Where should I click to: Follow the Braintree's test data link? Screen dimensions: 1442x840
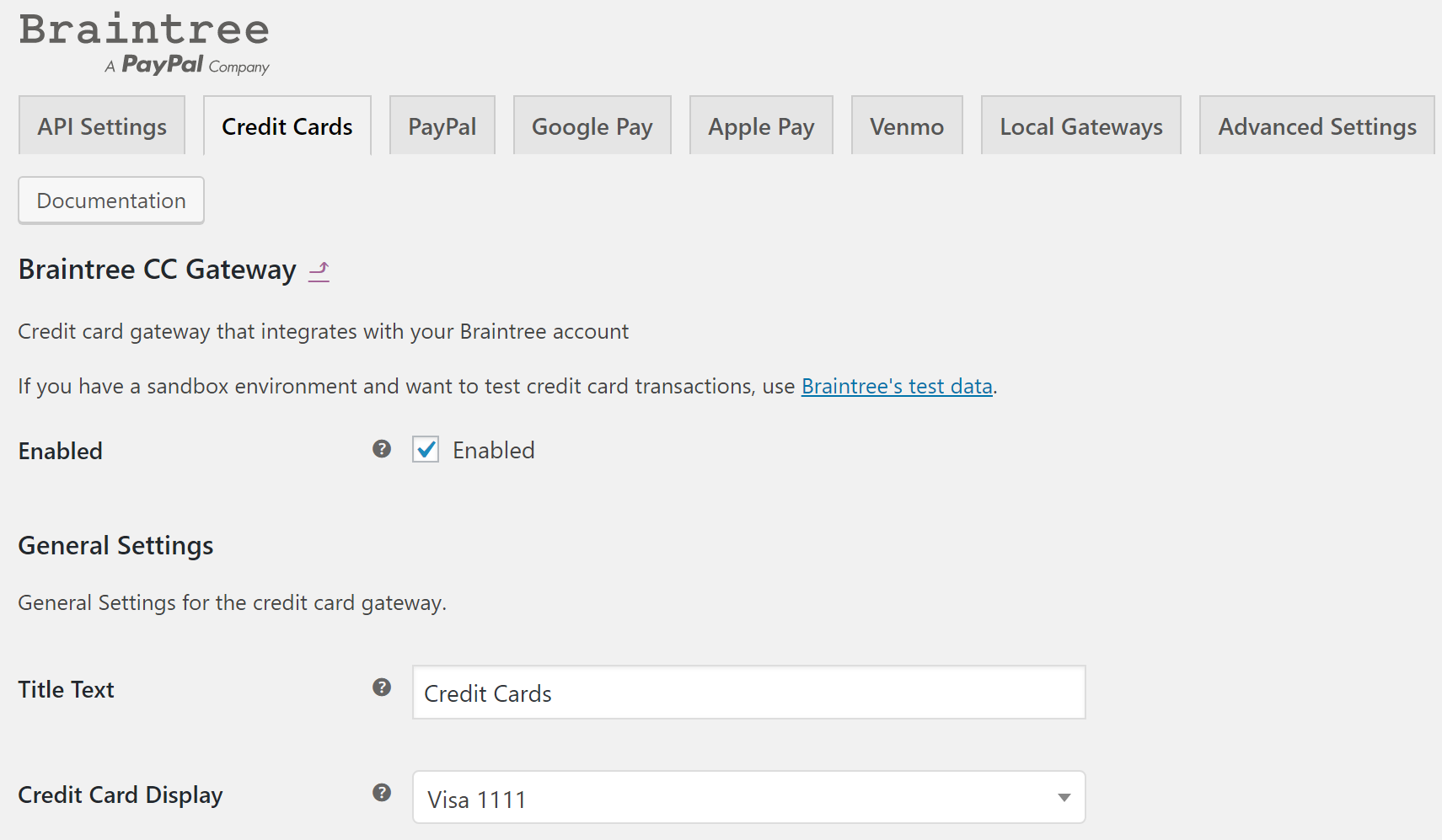tap(897, 386)
